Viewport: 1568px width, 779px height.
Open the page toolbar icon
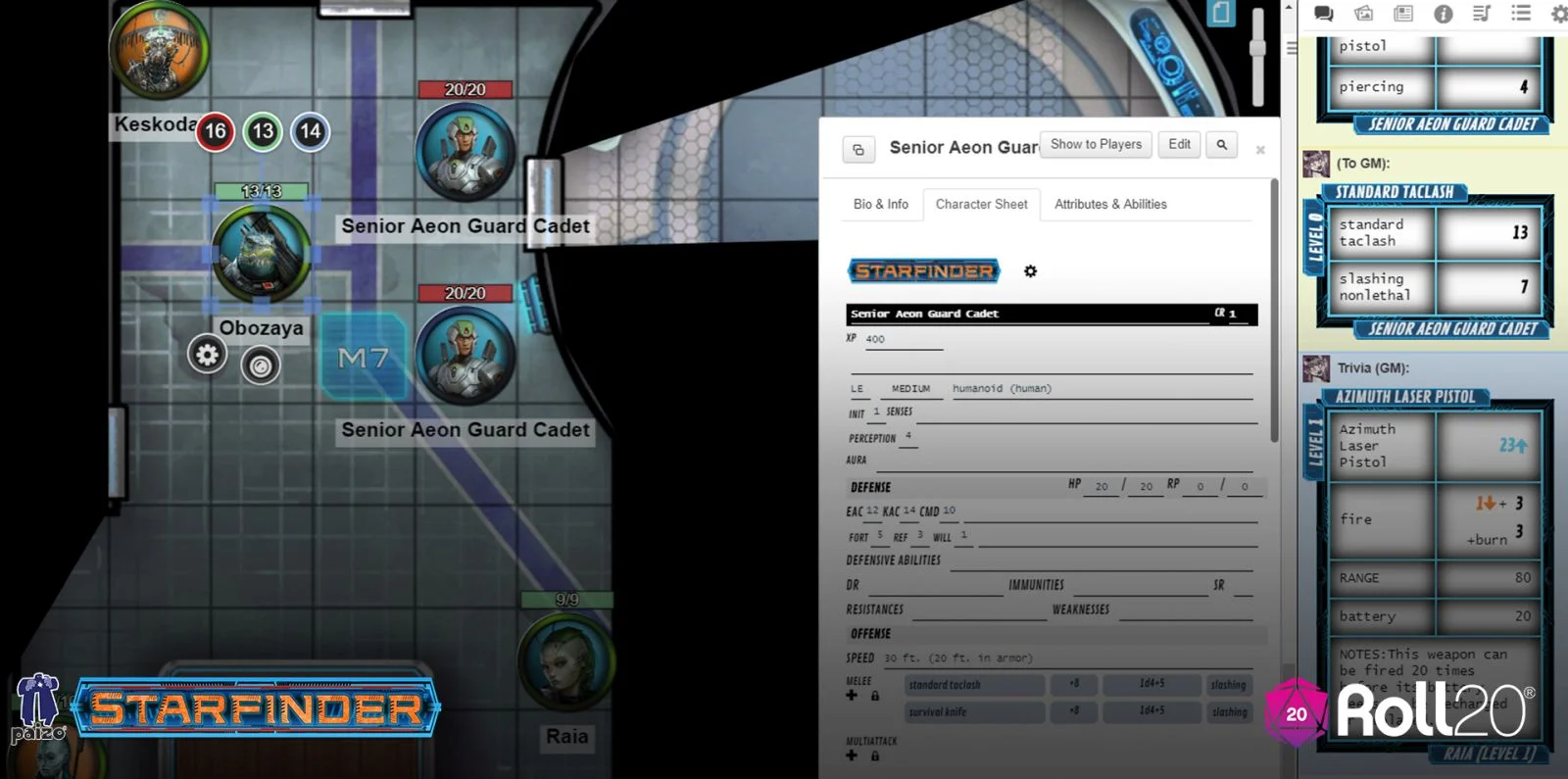tap(1220, 13)
